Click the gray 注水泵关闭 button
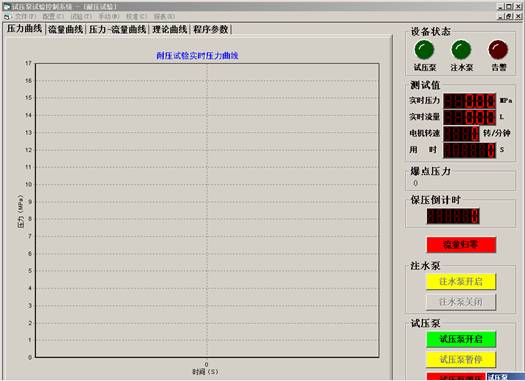 tap(461, 302)
